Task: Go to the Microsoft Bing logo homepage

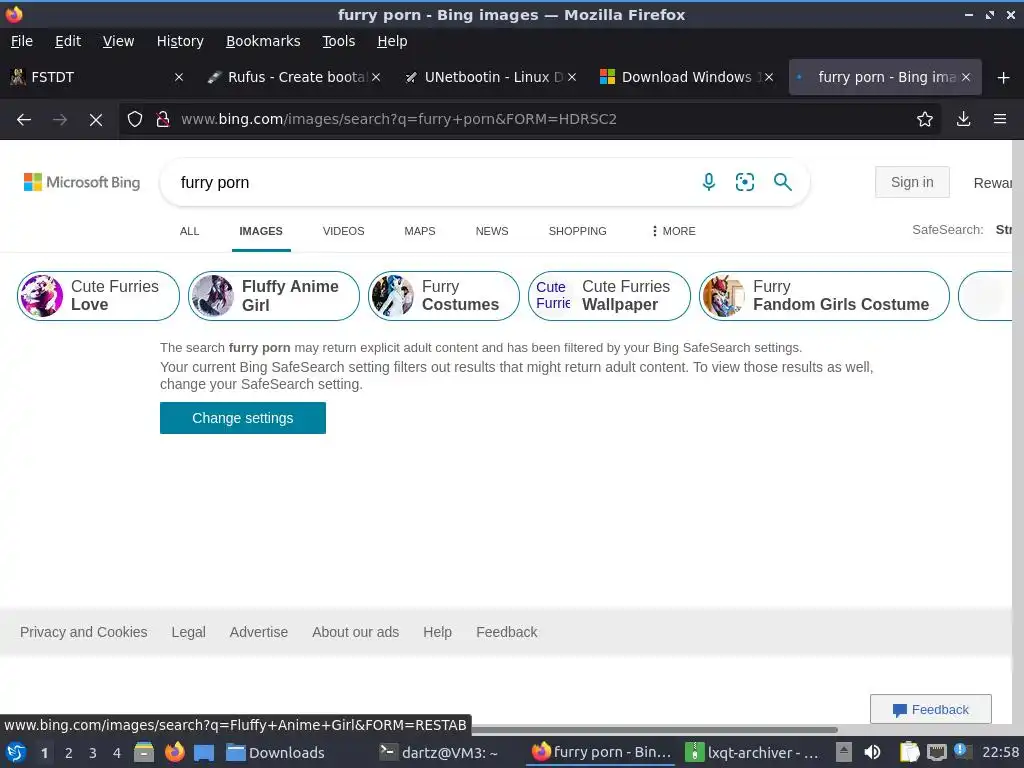Action: (82, 182)
